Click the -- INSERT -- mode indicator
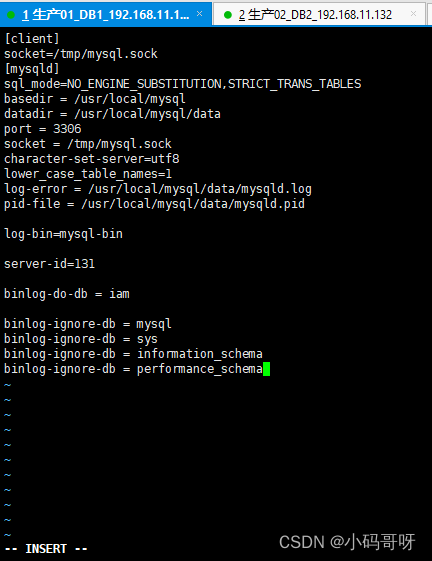432x561 pixels. (x=46, y=548)
